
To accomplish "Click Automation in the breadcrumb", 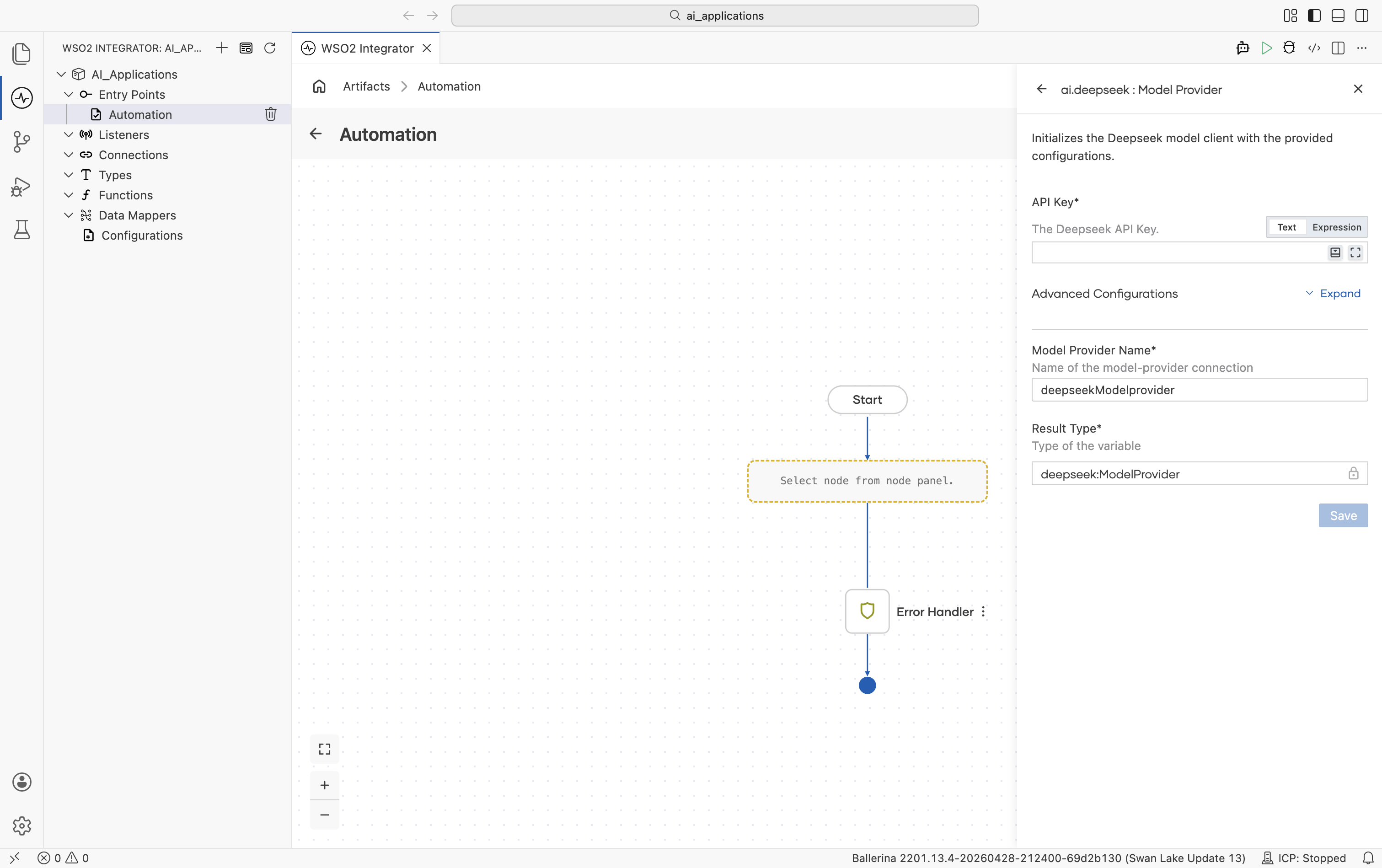I will [449, 86].
